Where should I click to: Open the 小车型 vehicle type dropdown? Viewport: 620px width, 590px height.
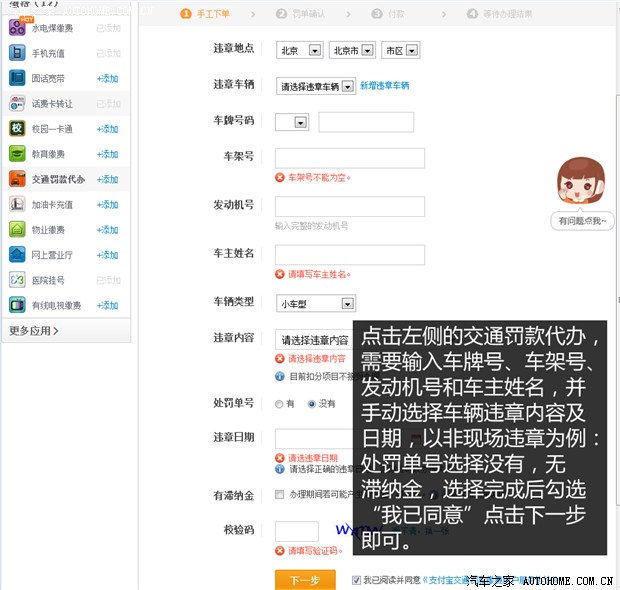[316, 303]
